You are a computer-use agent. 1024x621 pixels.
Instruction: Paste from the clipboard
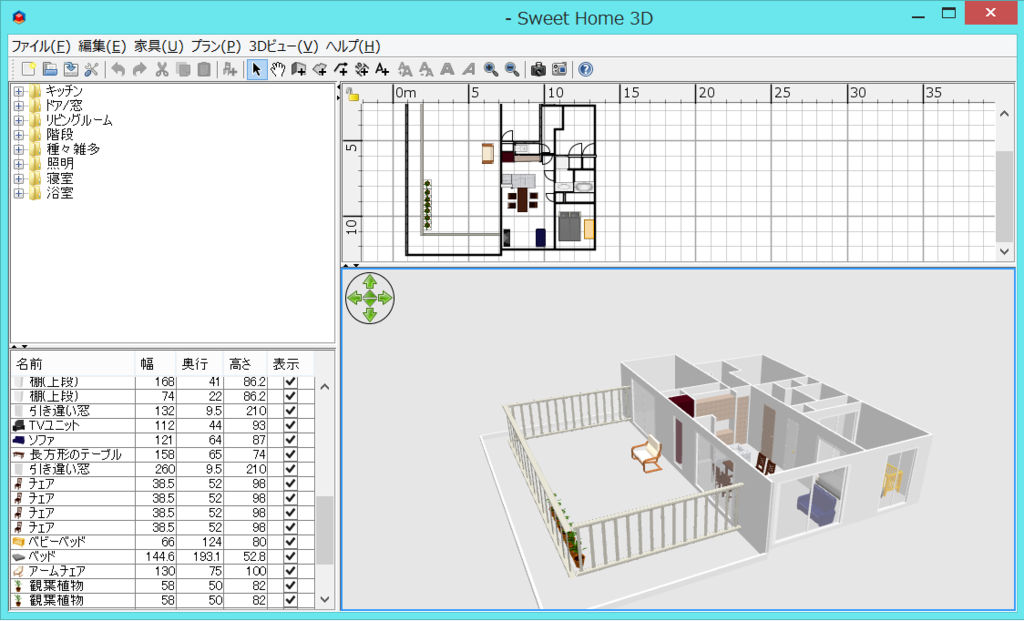[x=204, y=69]
